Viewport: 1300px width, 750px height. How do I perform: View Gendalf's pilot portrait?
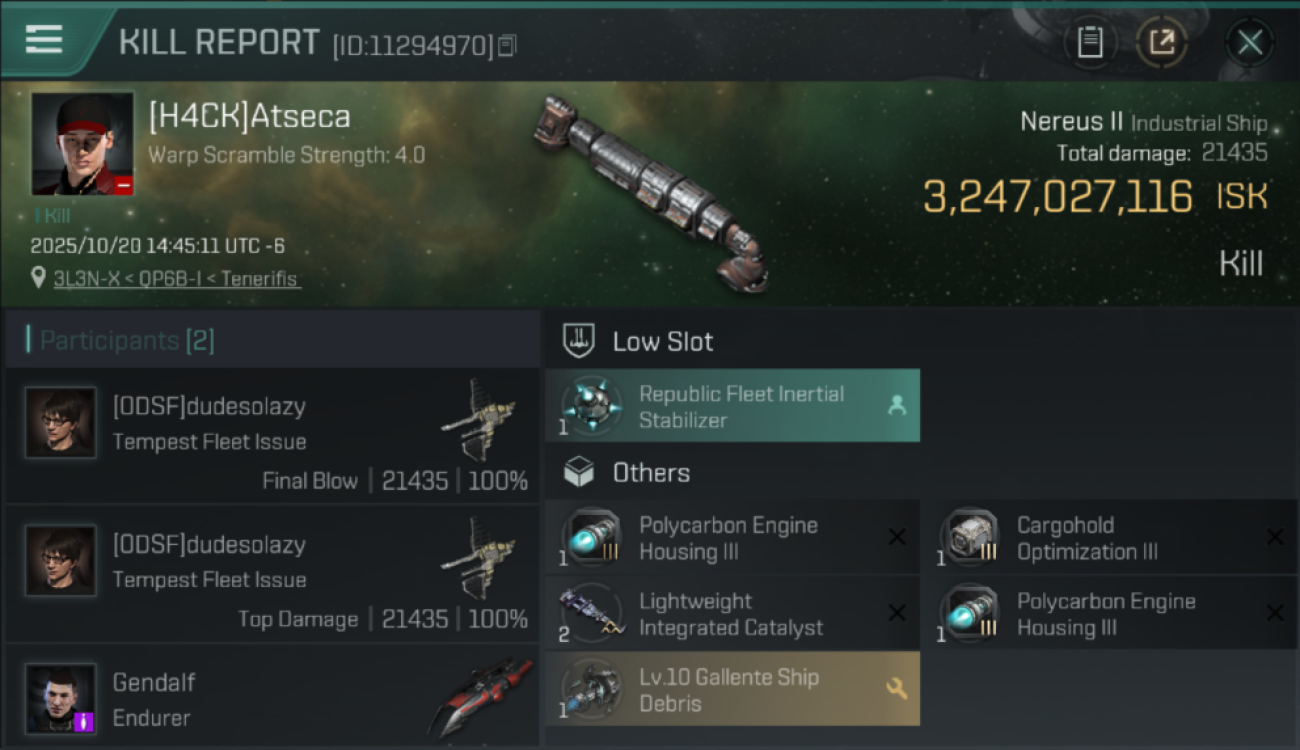click(61, 698)
